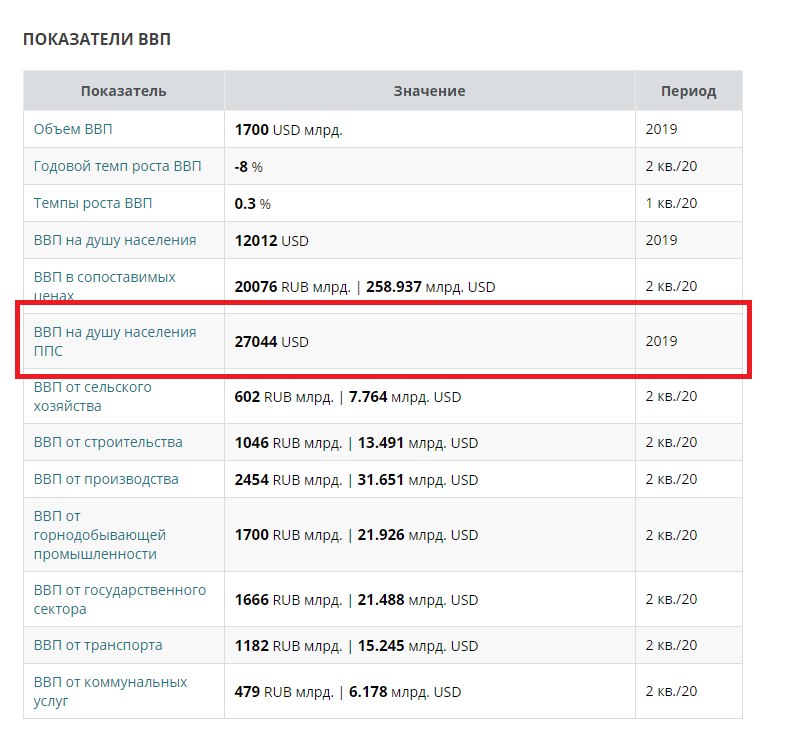Select value 1700 USD млрд.

click(288, 130)
